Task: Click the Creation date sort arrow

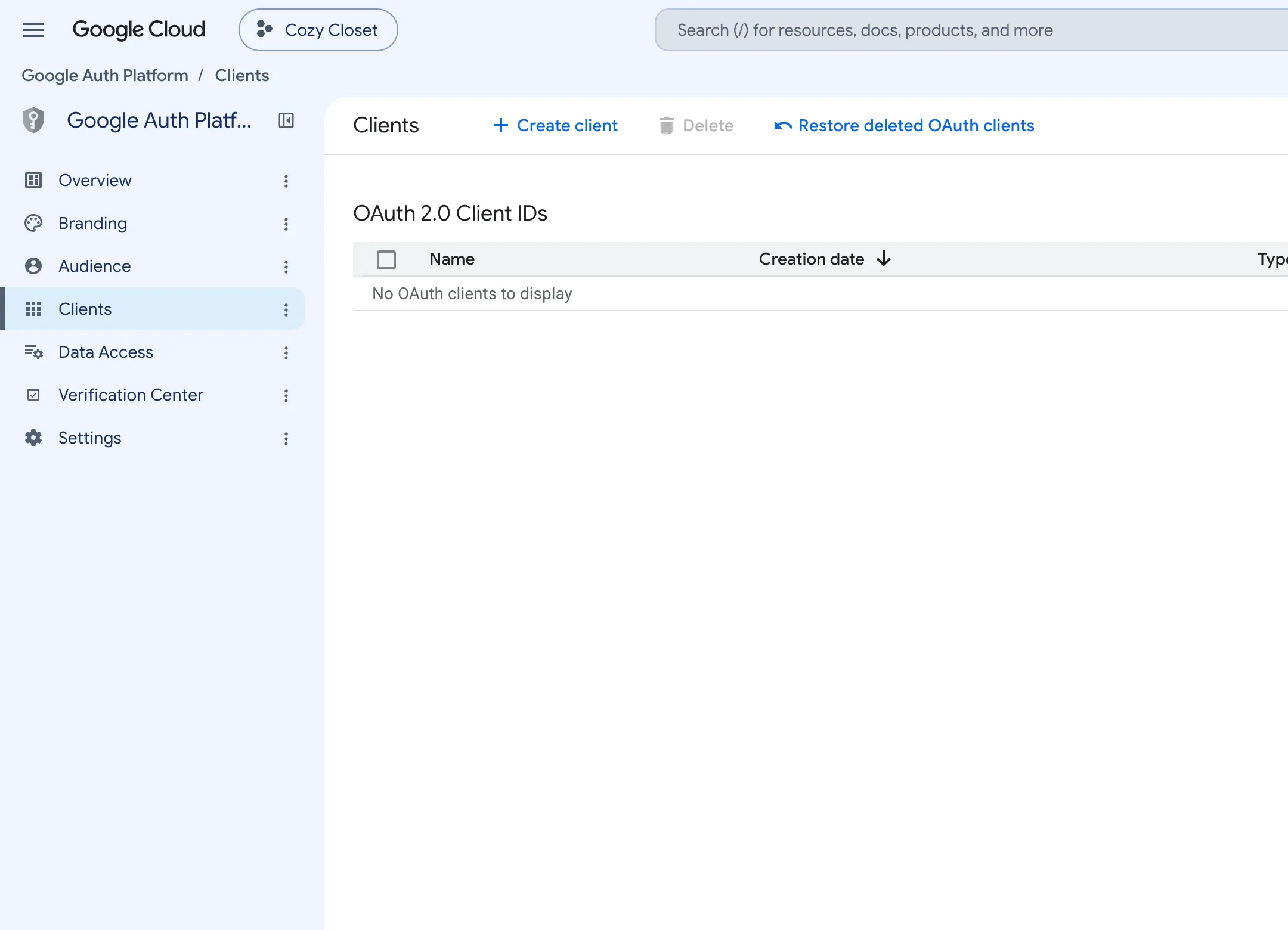Action: point(884,259)
